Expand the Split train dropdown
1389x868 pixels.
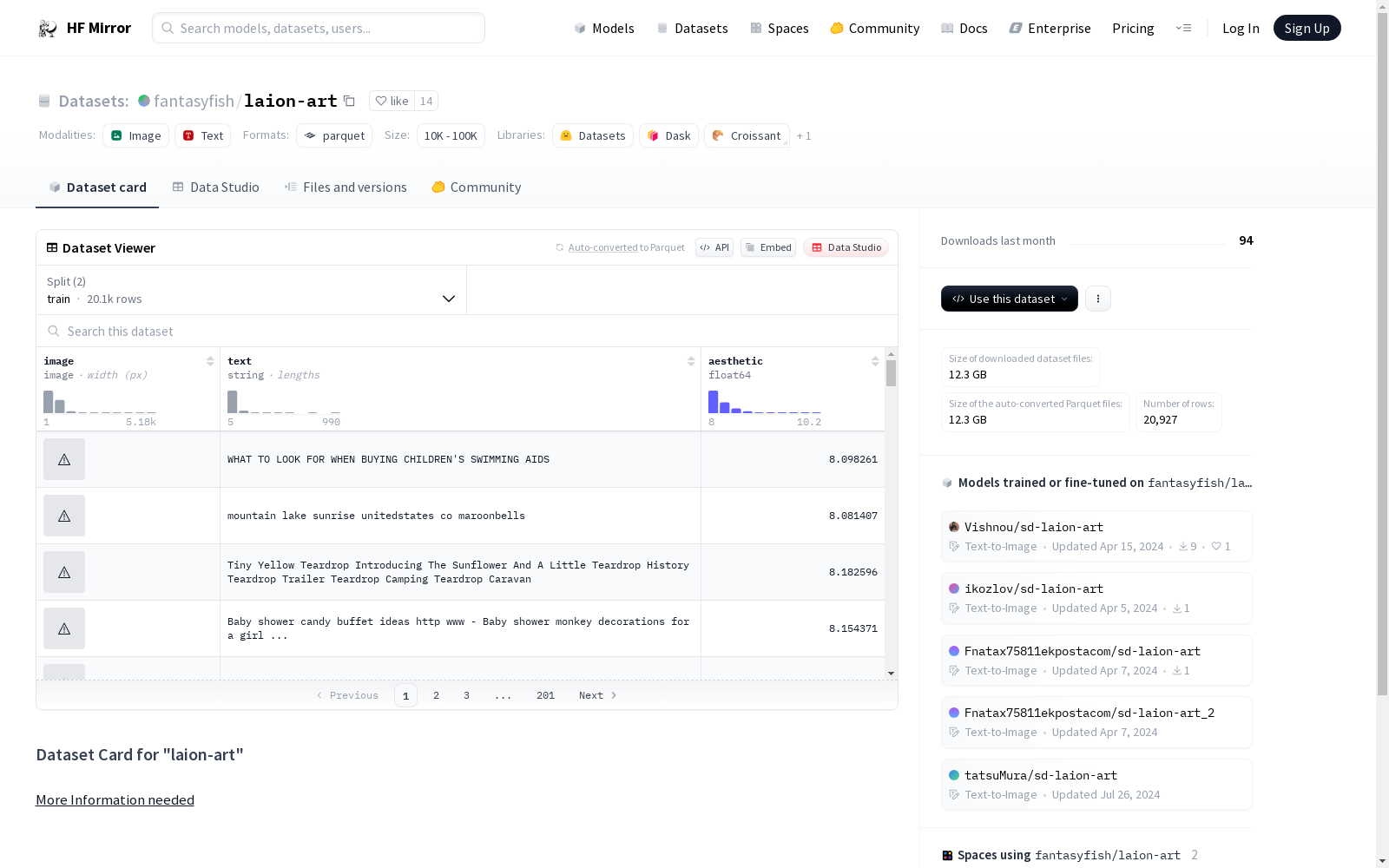tap(252, 290)
